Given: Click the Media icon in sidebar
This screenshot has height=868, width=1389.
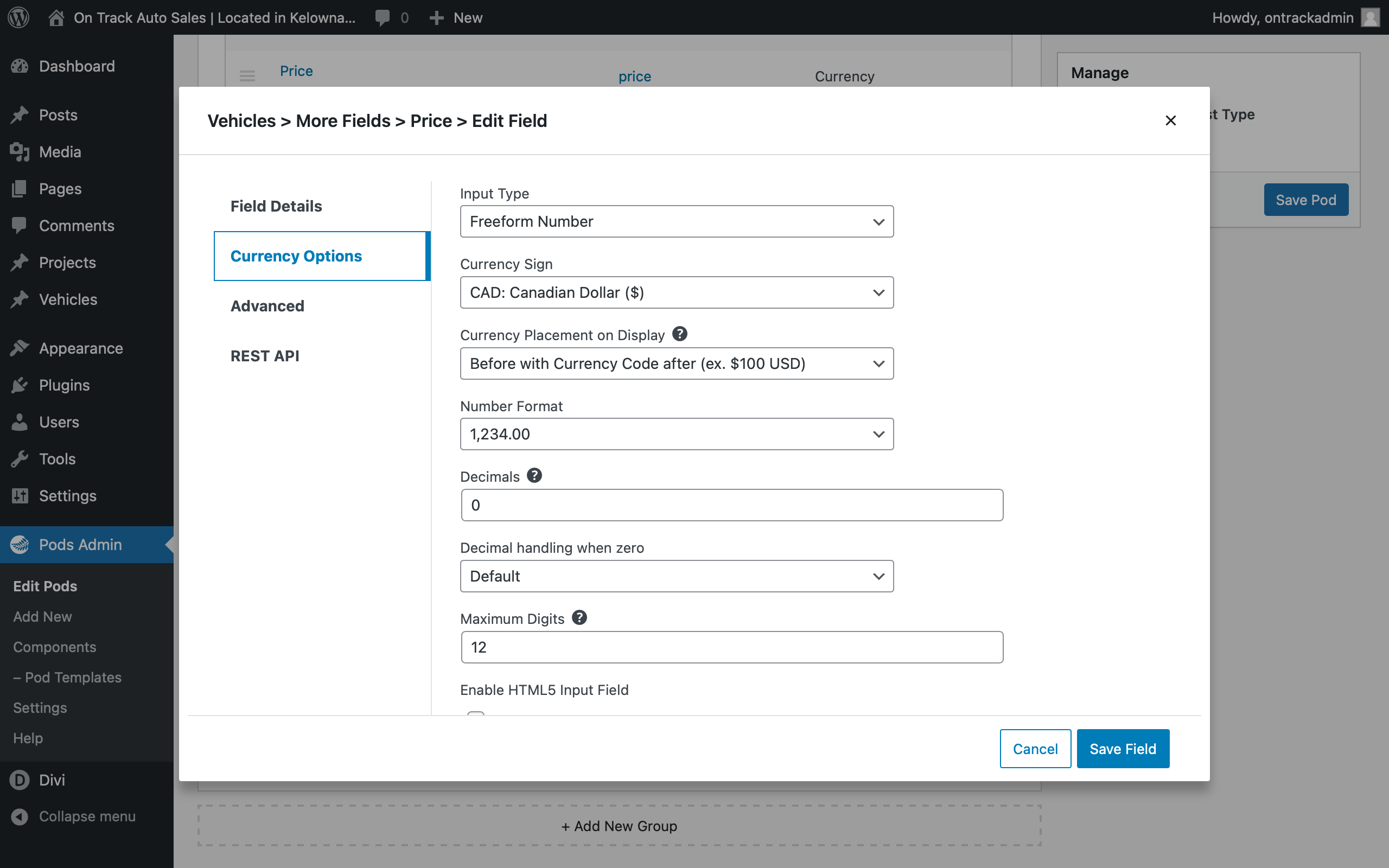Looking at the screenshot, I should click(20, 151).
